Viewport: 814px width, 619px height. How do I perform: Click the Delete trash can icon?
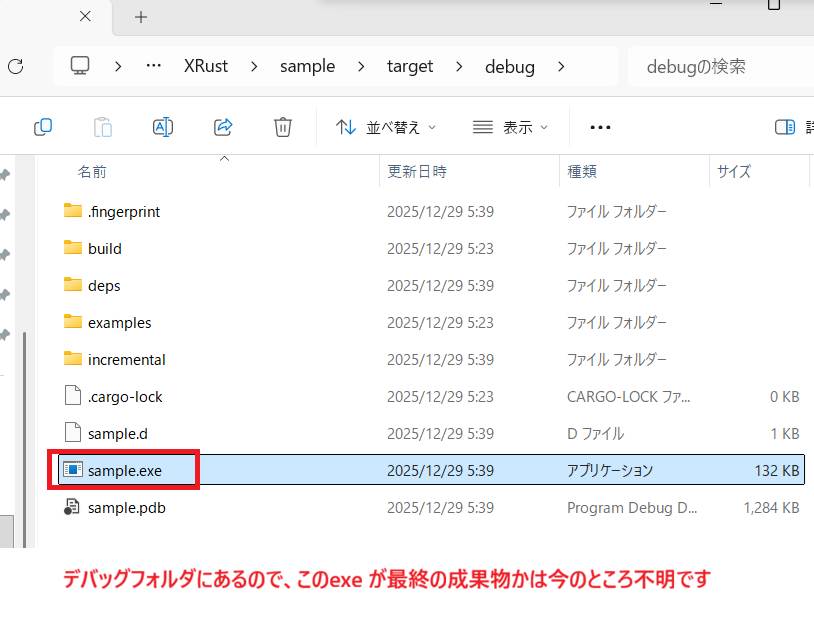283,127
